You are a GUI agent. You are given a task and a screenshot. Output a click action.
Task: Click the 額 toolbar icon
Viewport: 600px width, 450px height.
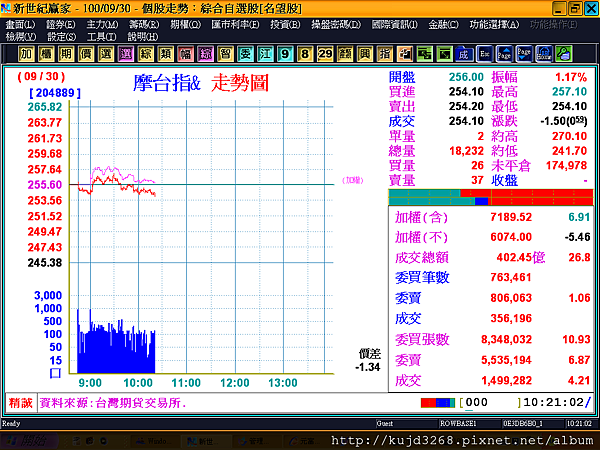point(345,54)
